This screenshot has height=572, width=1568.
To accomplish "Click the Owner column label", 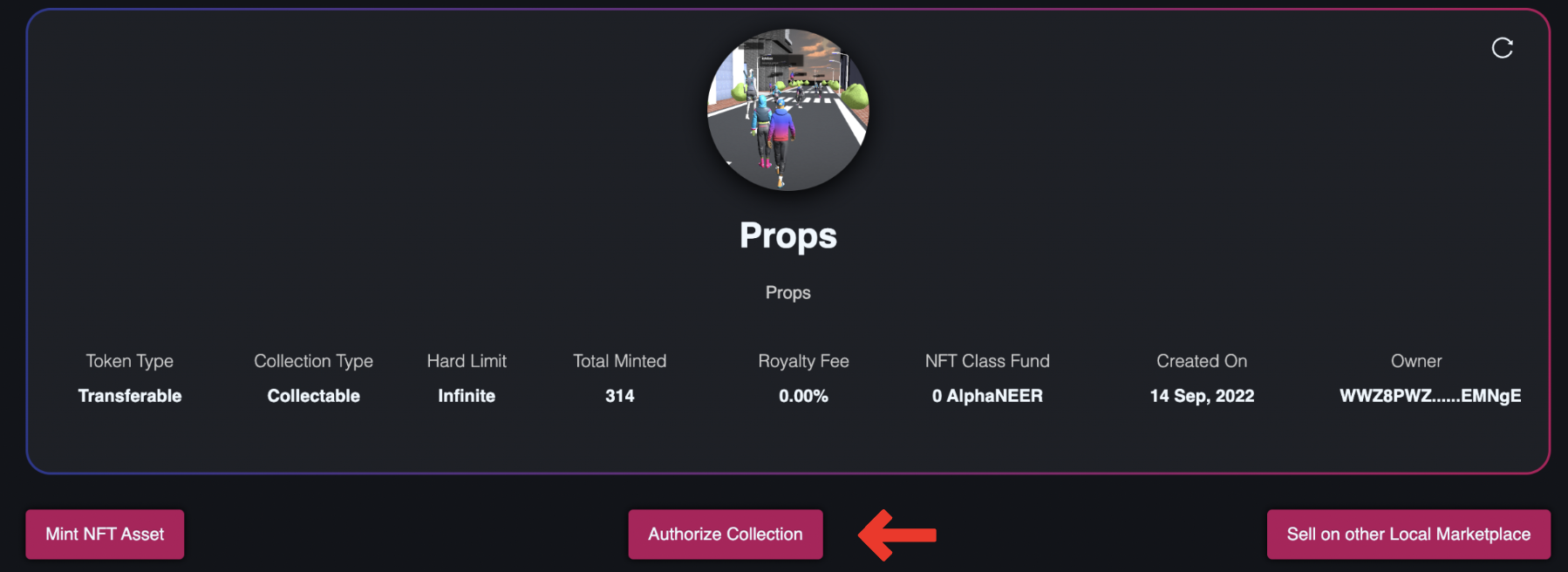I will [x=1415, y=361].
